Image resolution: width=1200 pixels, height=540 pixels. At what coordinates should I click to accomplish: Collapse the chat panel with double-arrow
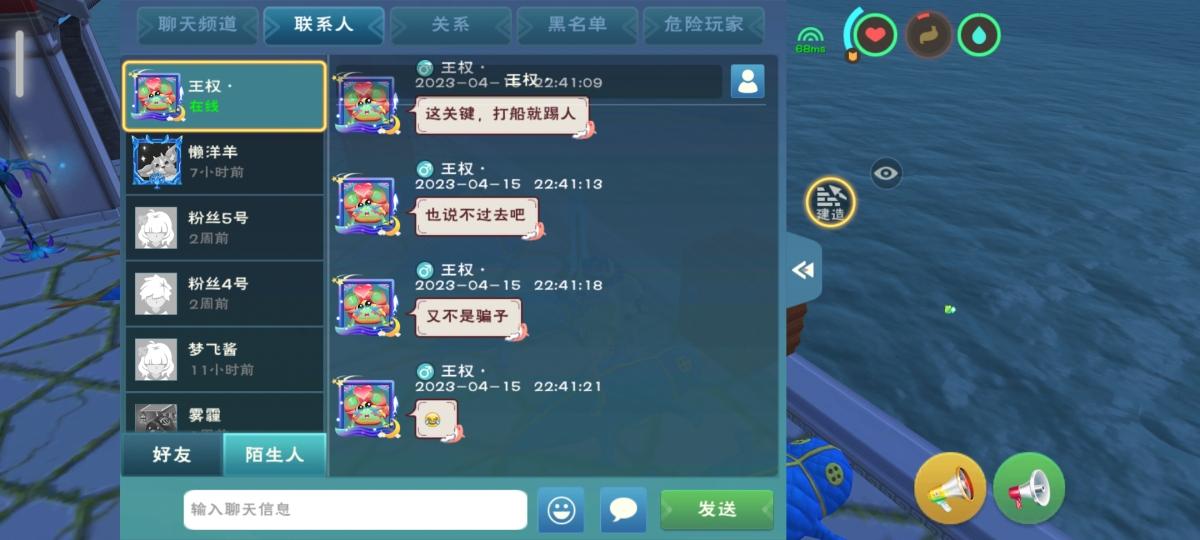click(x=804, y=270)
